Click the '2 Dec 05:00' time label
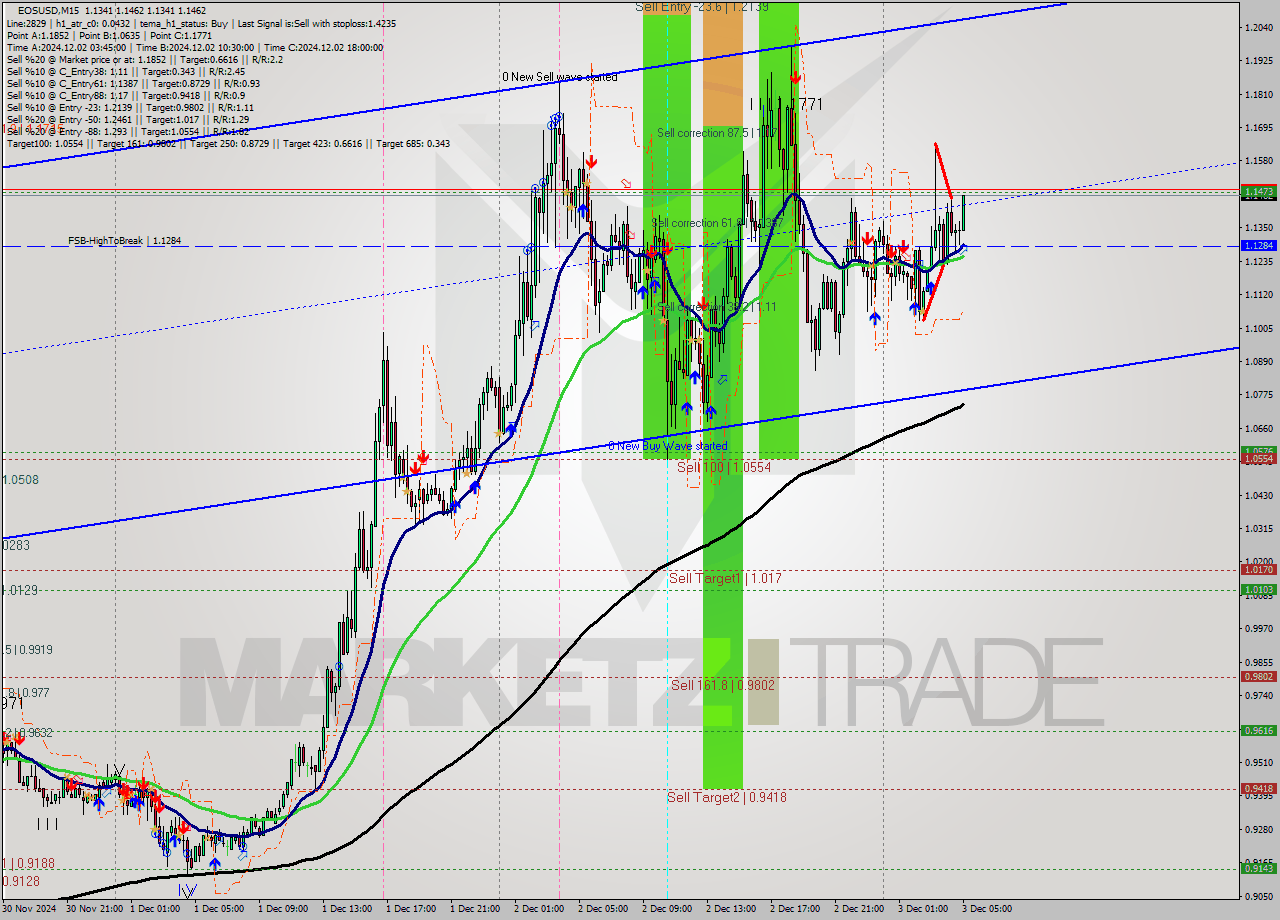Screen dimensions: 1280x920 coord(603,909)
